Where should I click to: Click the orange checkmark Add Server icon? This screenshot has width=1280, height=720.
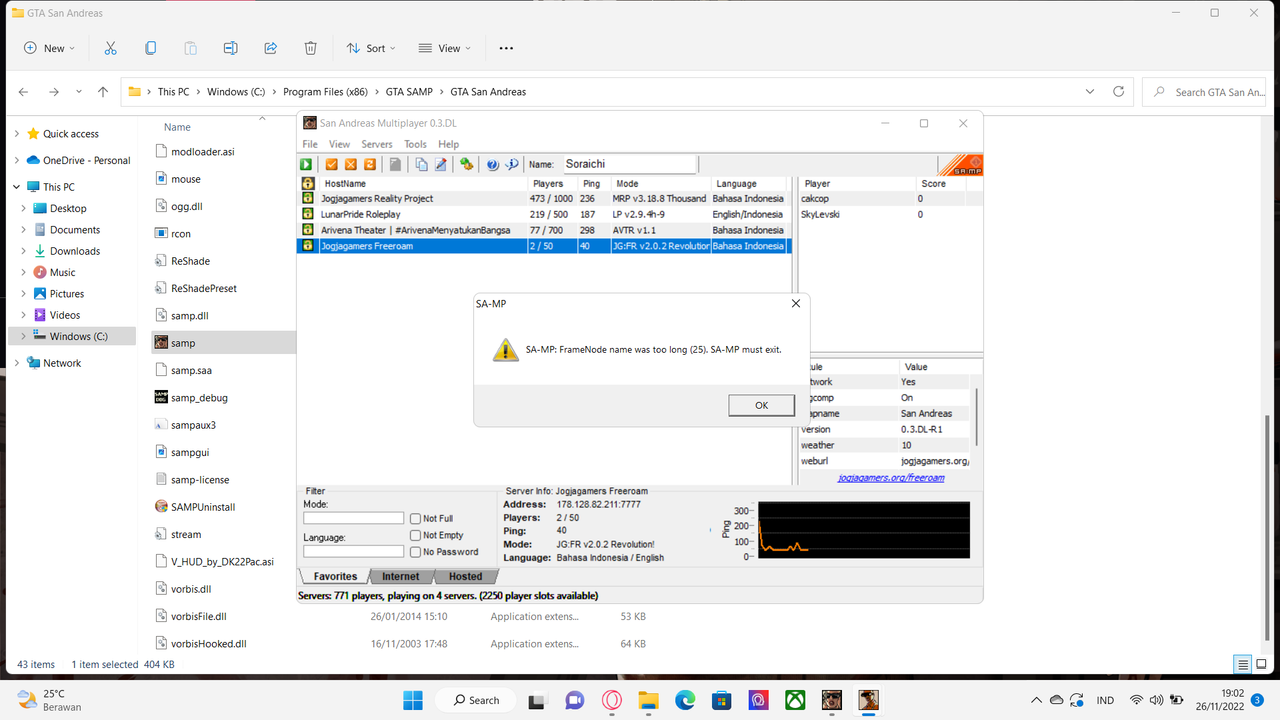[332, 164]
